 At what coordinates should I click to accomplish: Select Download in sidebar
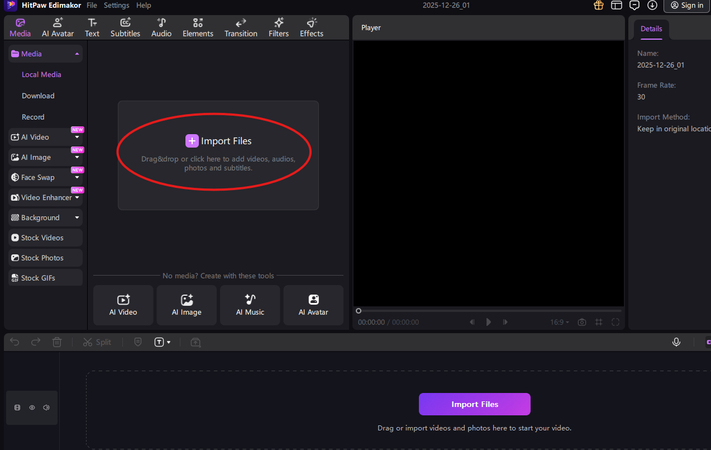coord(38,96)
